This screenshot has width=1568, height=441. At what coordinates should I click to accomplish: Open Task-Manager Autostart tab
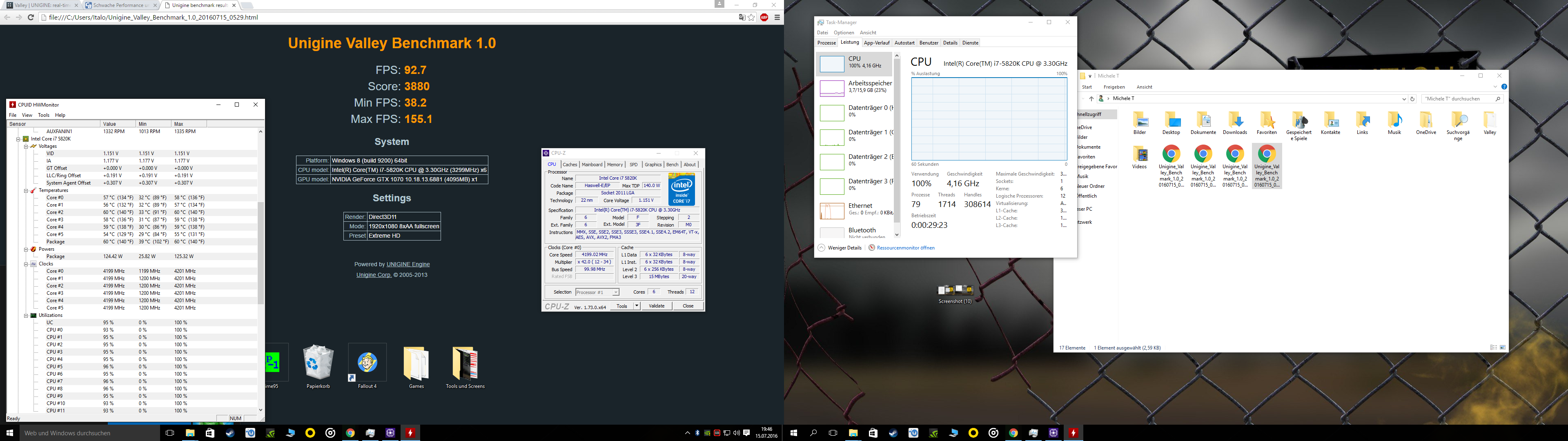pyautogui.click(x=904, y=43)
